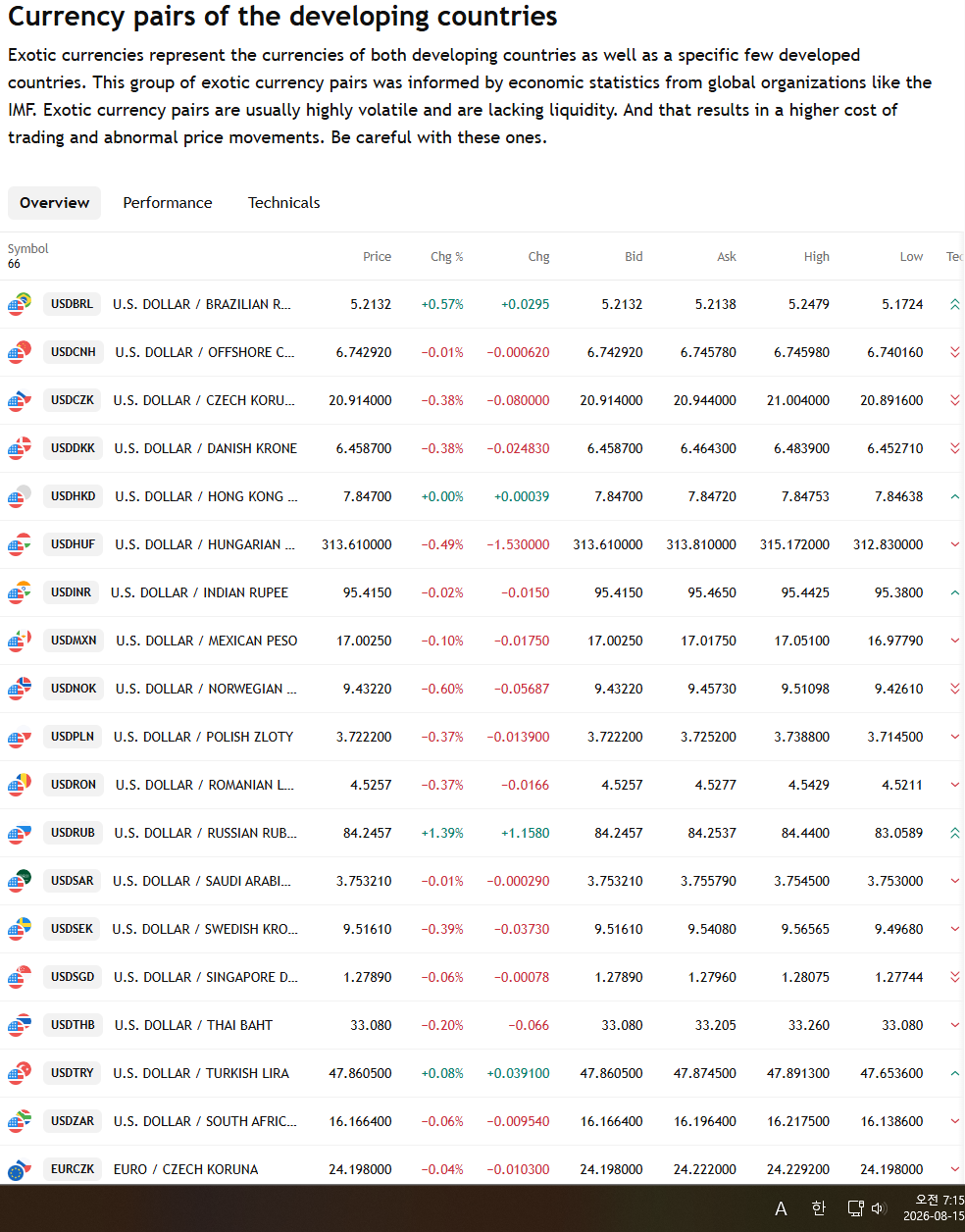This screenshot has height=1232, width=965.
Task: Open the volume speaker tray icon
Action: click(x=879, y=1208)
